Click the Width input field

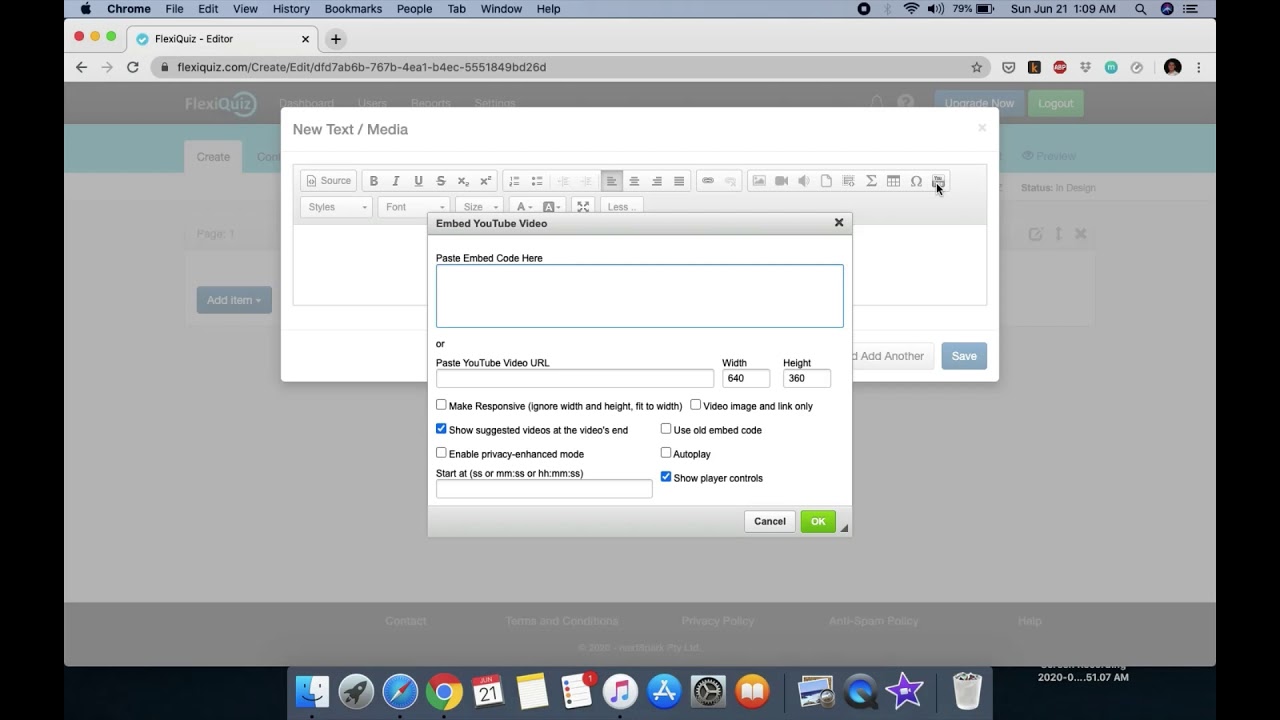pos(746,378)
